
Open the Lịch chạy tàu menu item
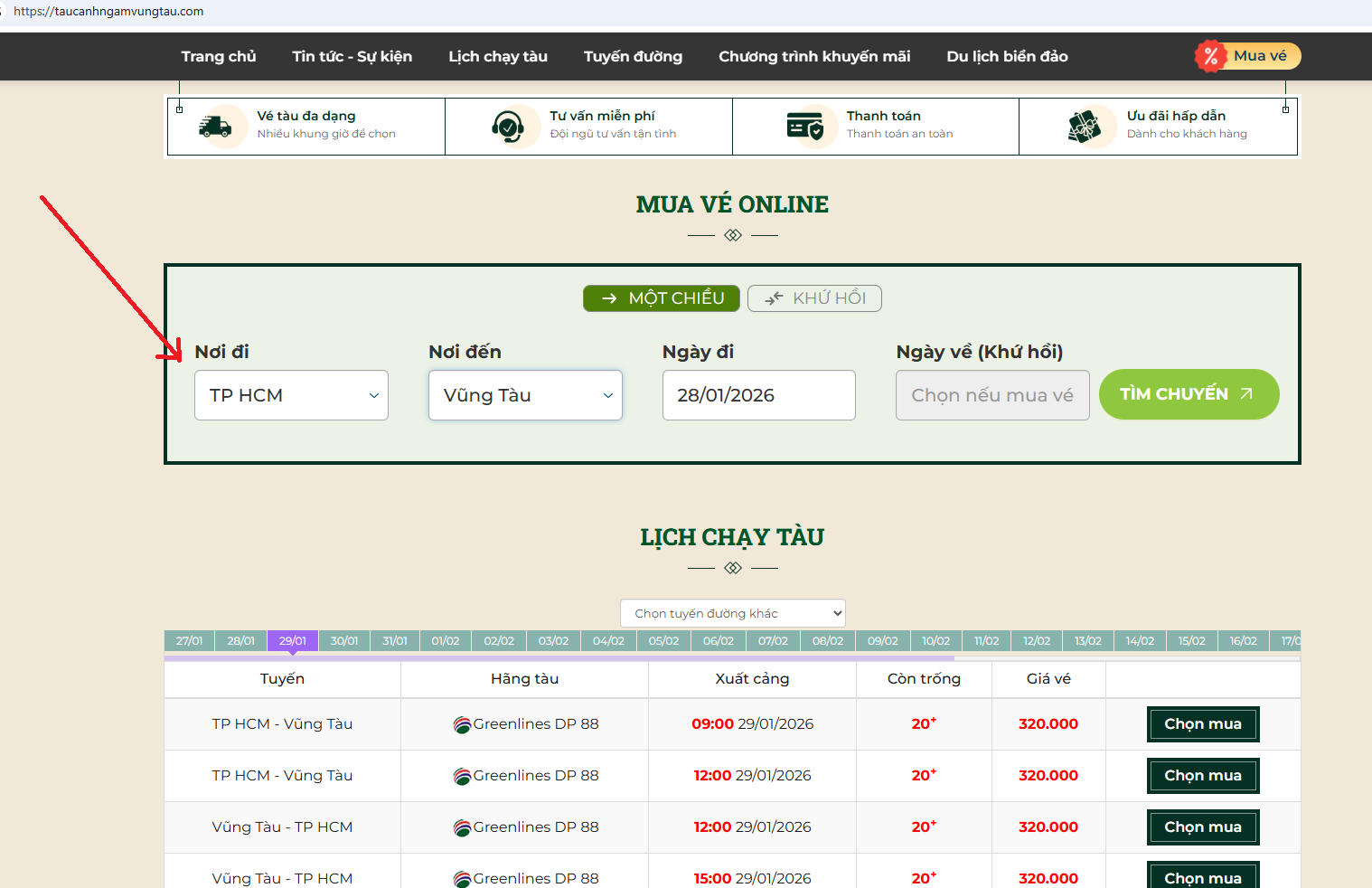click(498, 56)
